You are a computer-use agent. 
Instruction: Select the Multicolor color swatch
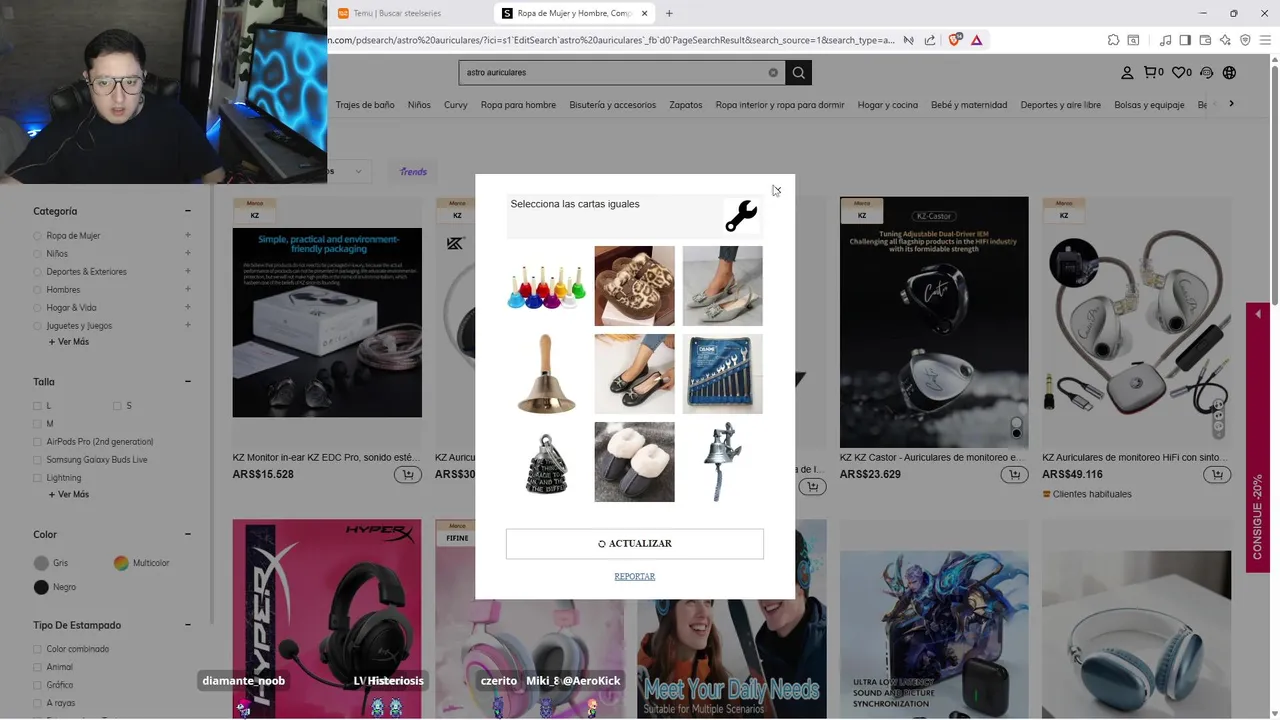click(x=121, y=563)
